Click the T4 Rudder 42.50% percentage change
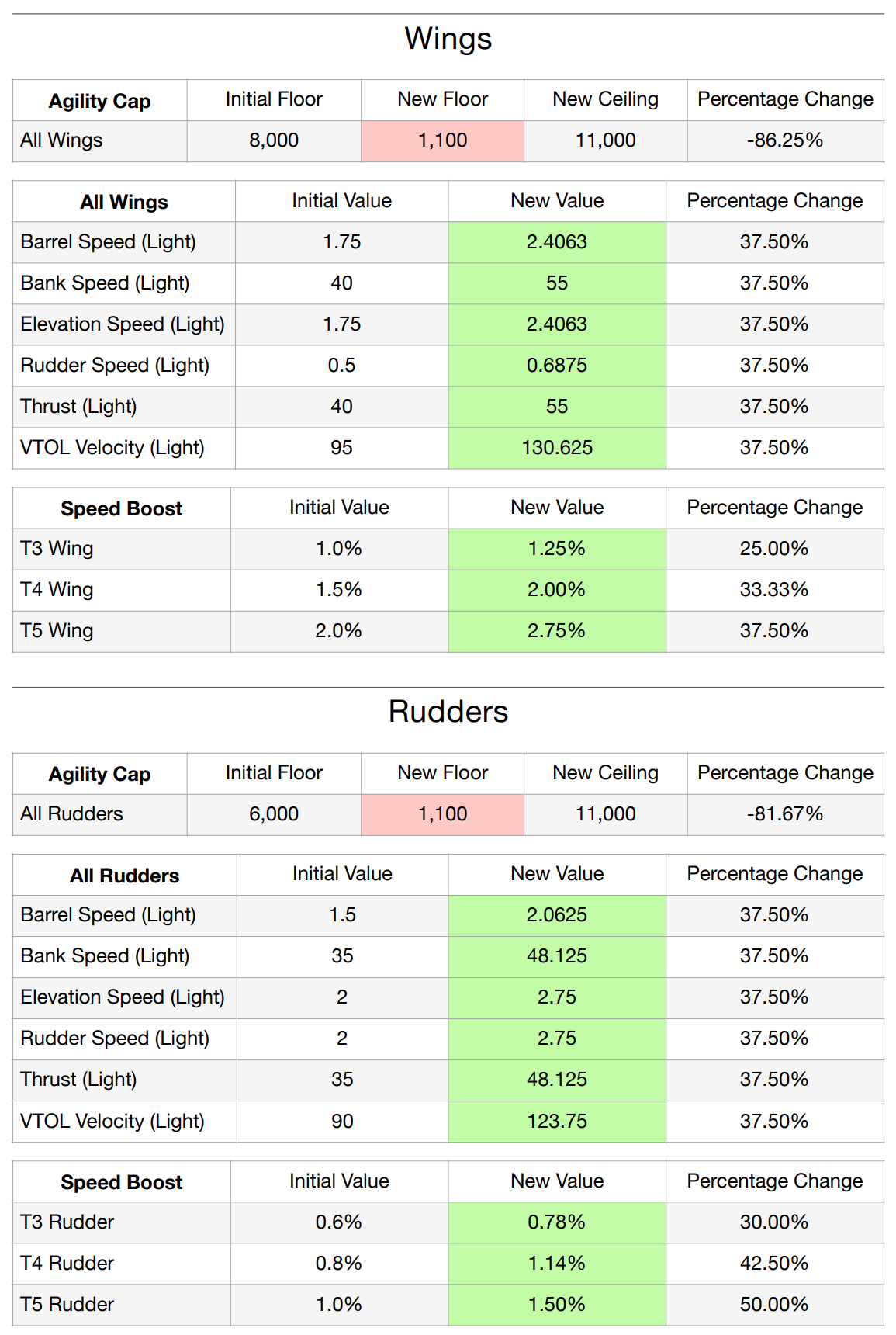 (x=773, y=1264)
